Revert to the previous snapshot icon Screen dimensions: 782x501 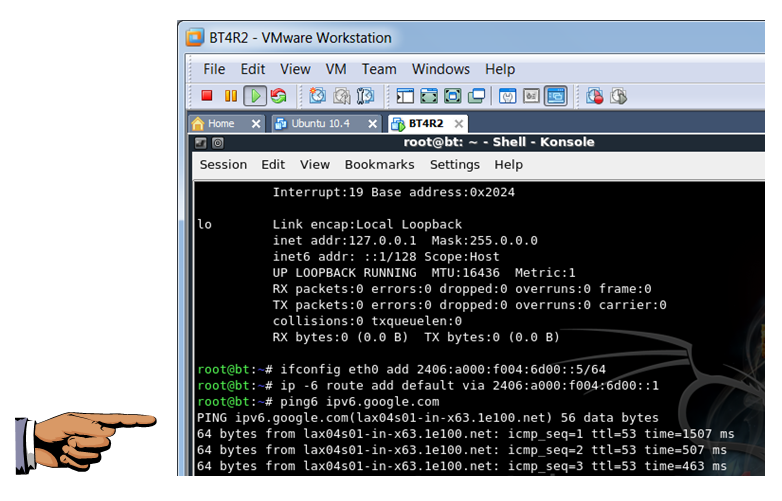[342, 96]
